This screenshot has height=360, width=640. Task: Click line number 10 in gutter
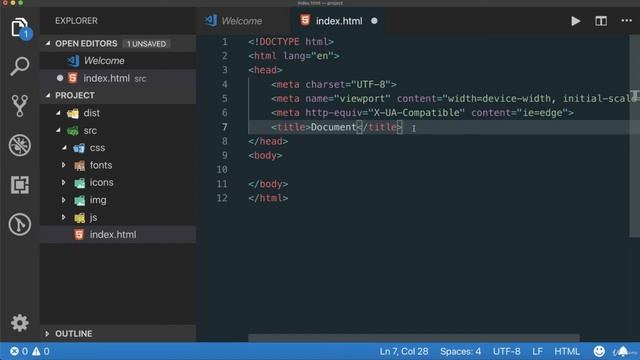(x=222, y=169)
